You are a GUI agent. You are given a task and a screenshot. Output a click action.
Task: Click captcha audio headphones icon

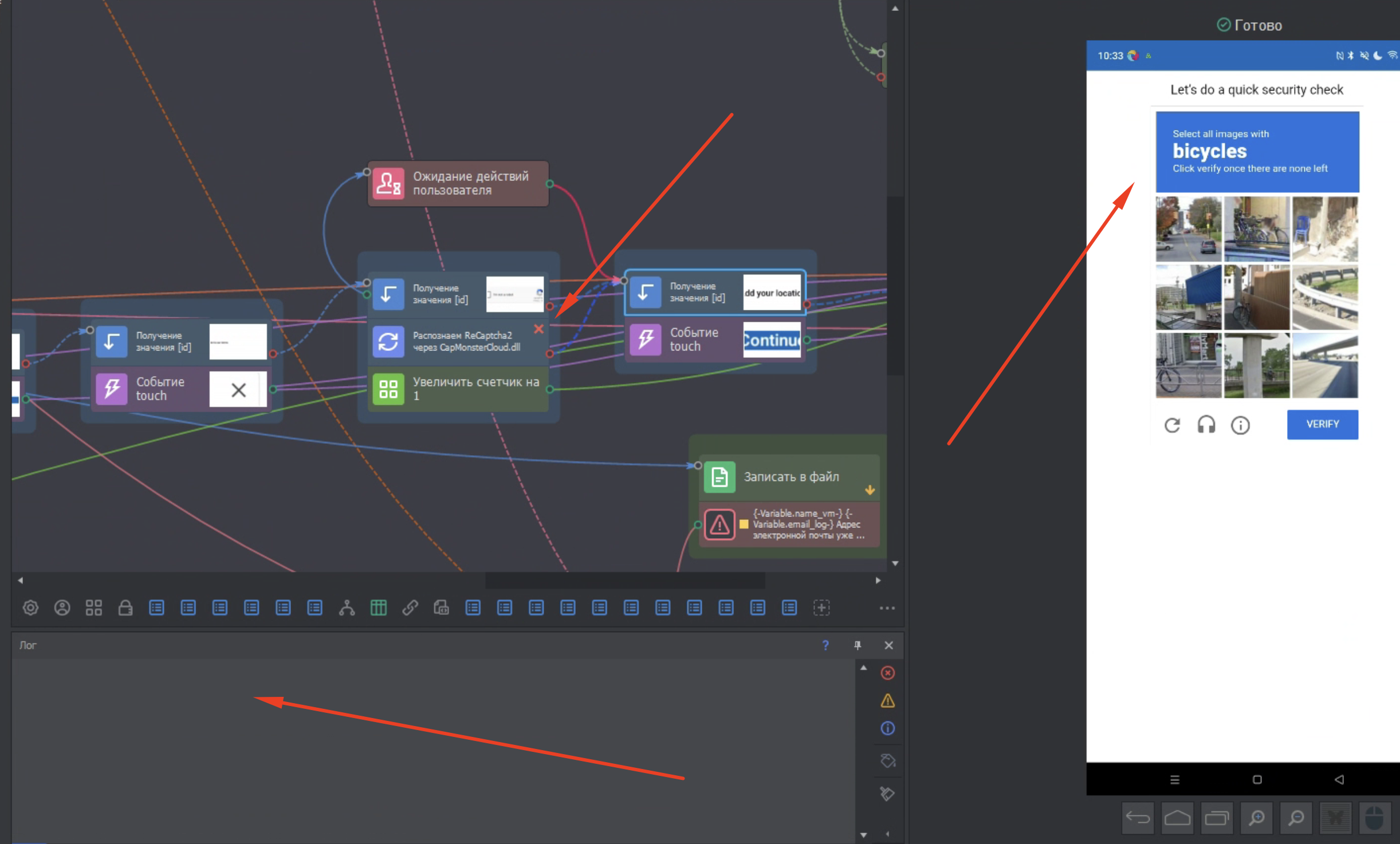[x=1206, y=425]
